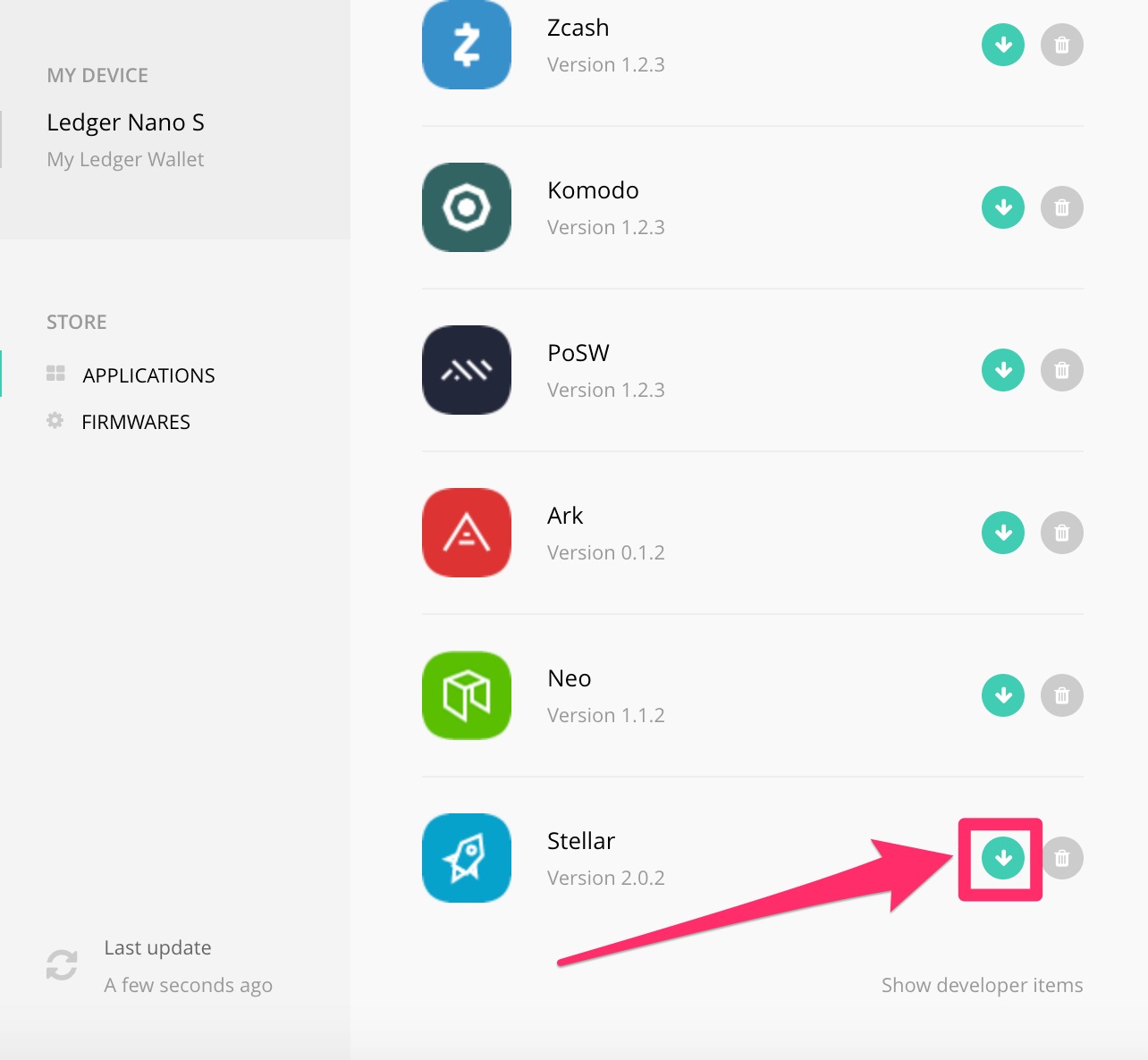Remove the Komodo app with trash icon

pyautogui.click(x=1062, y=207)
